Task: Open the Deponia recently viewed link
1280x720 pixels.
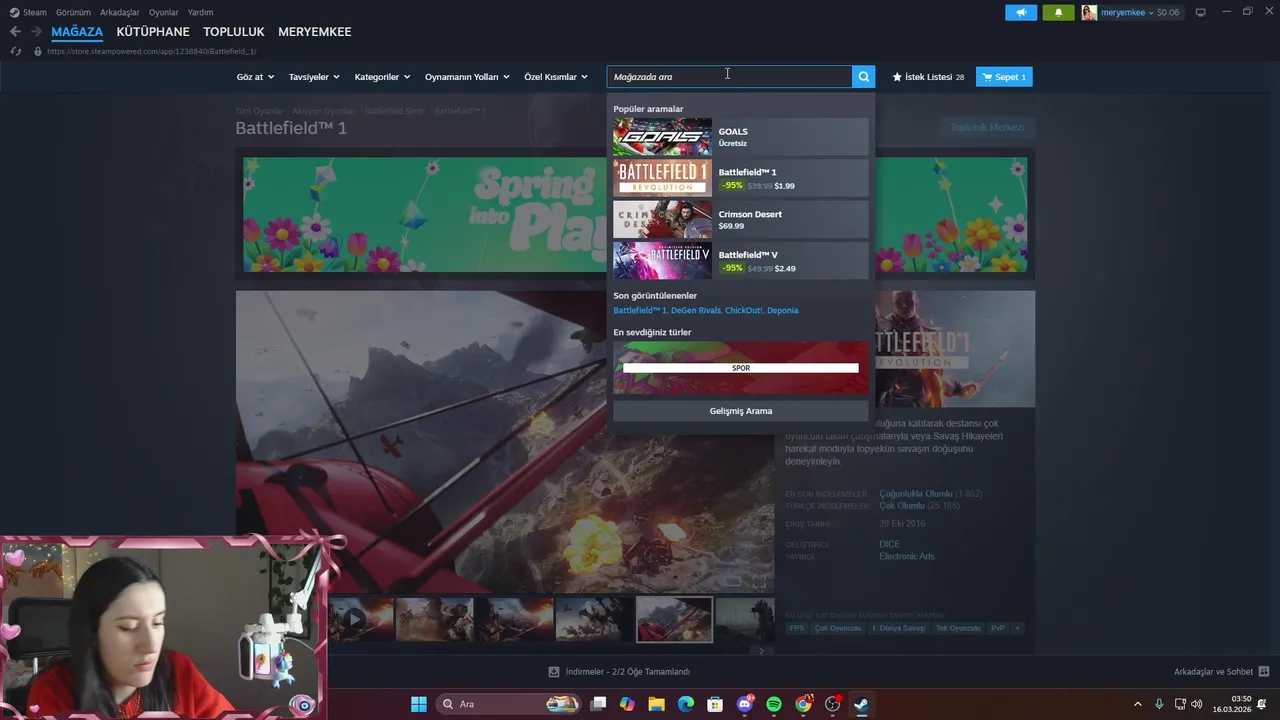Action: coord(783,310)
